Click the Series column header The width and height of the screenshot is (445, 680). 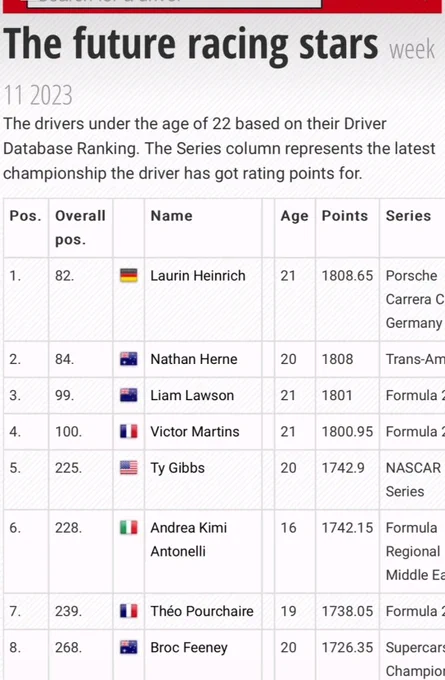tap(409, 216)
